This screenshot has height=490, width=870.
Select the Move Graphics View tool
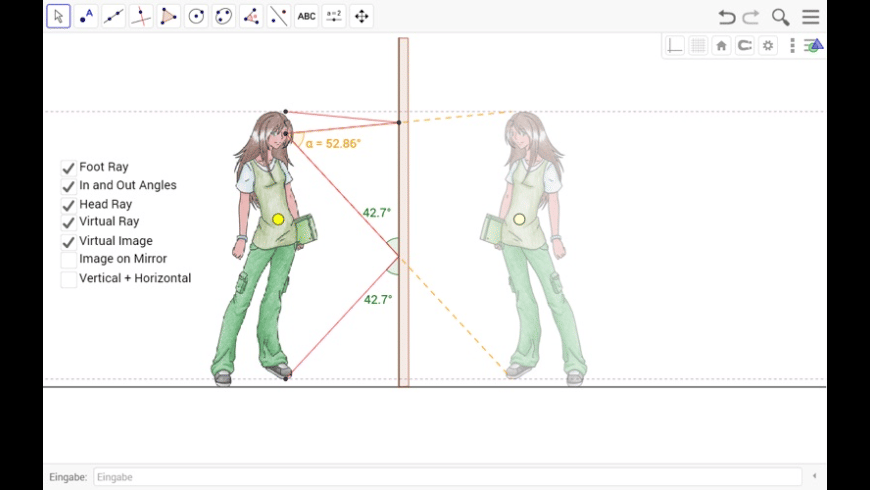(361, 16)
